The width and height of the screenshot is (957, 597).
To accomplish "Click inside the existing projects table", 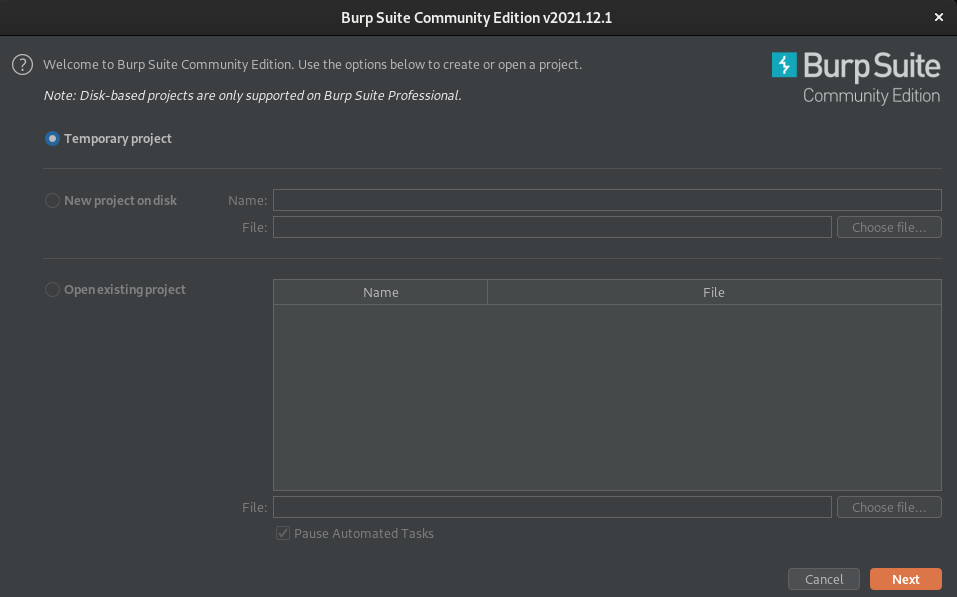I will pos(607,397).
